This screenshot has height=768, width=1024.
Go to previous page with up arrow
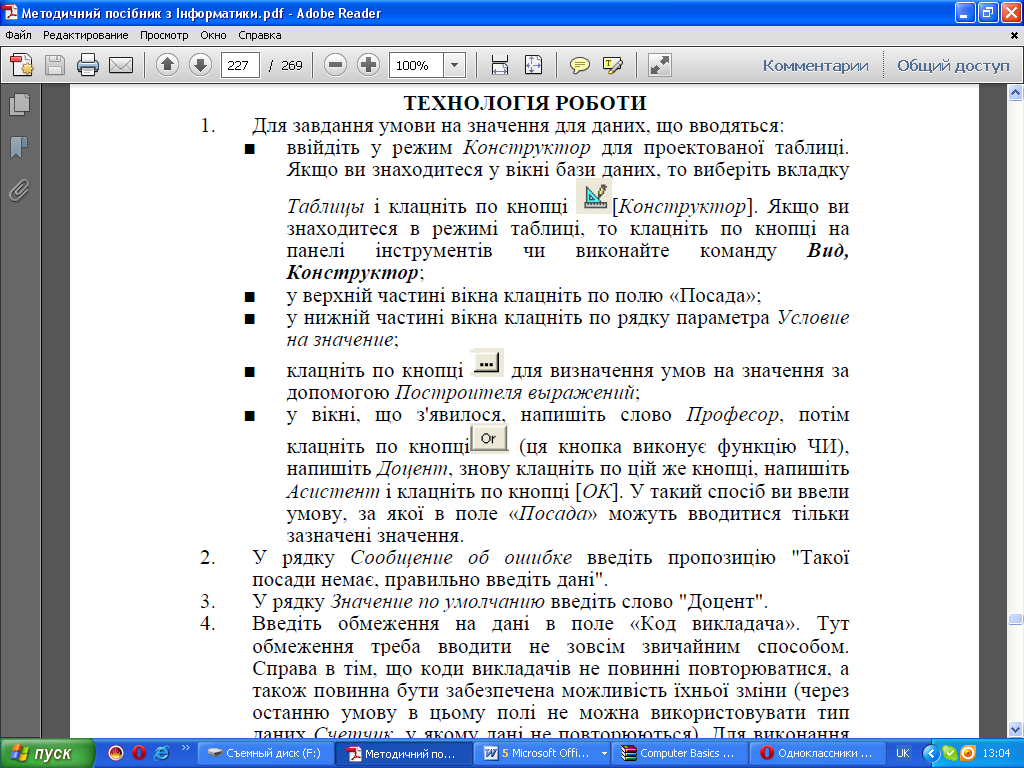(x=167, y=65)
